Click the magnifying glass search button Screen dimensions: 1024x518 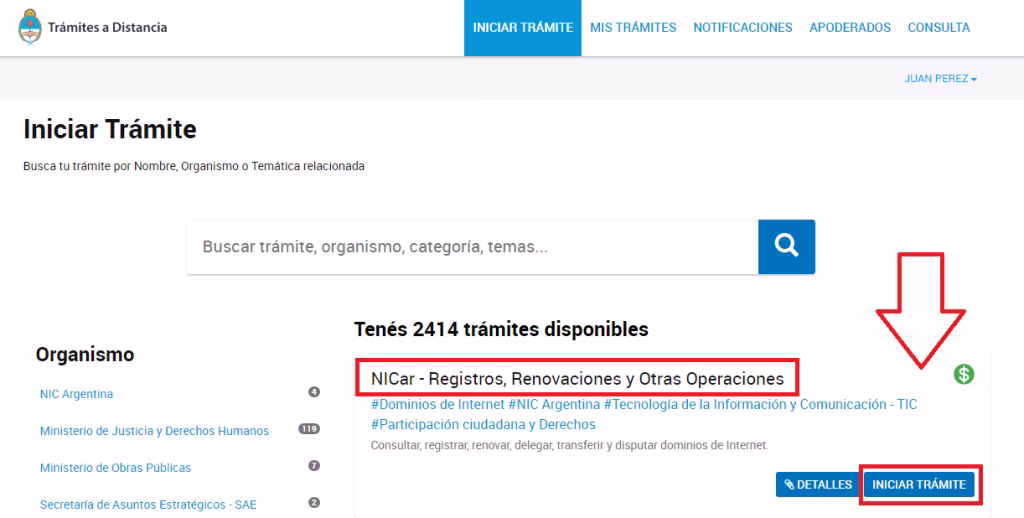coord(786,246)
